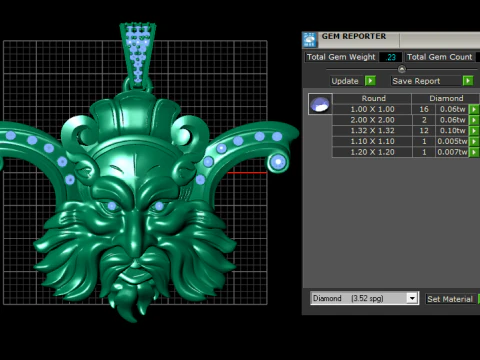The width and height of the screenshot is (480, 360).
Task: Click the GEM REPORTER title text
Action: coord(354,36)
